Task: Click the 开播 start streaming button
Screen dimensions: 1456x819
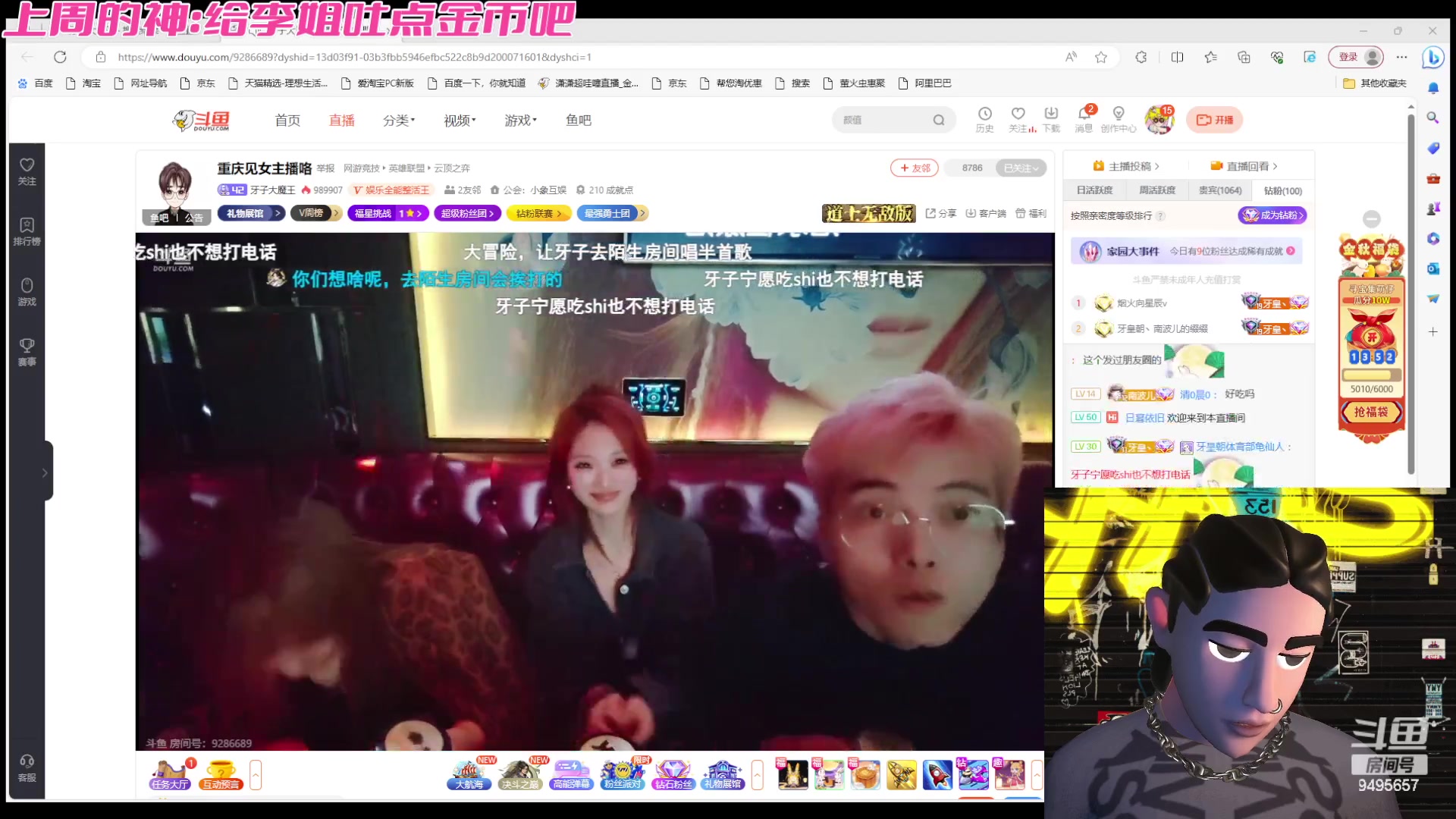Action: click(x=1215, y=120)
